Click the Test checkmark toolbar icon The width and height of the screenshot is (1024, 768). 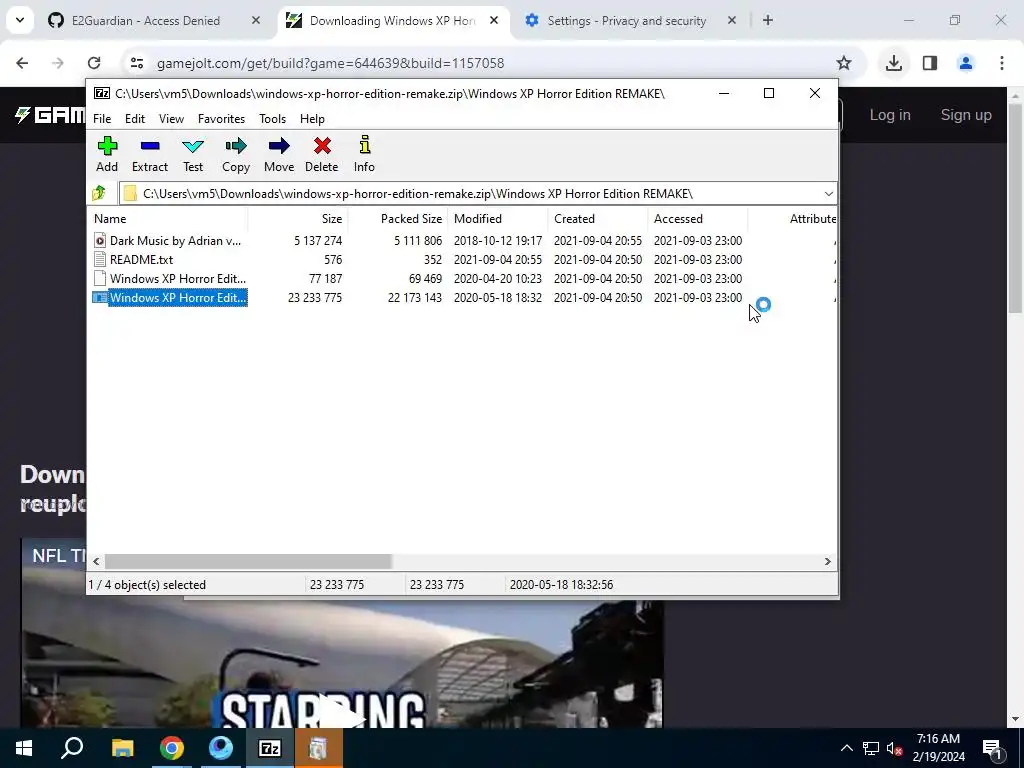193,146
